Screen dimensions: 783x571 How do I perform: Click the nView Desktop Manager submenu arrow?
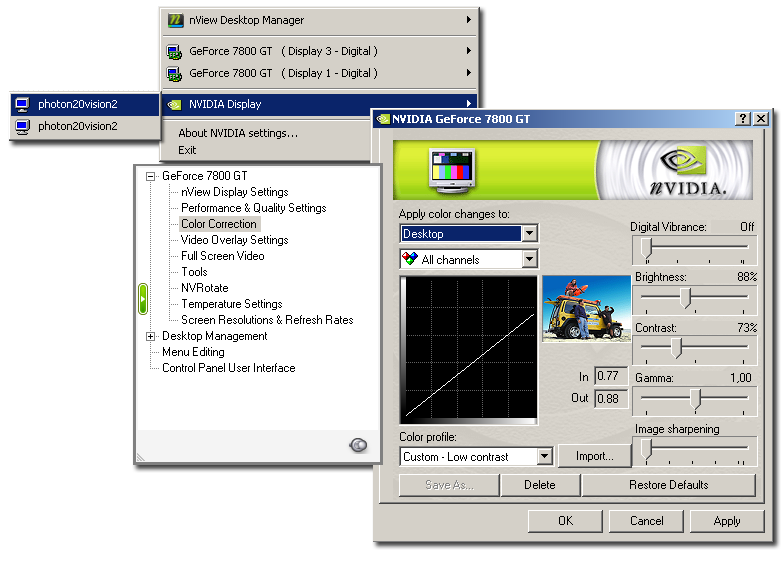pyautogui.click(x=468, y=20)
